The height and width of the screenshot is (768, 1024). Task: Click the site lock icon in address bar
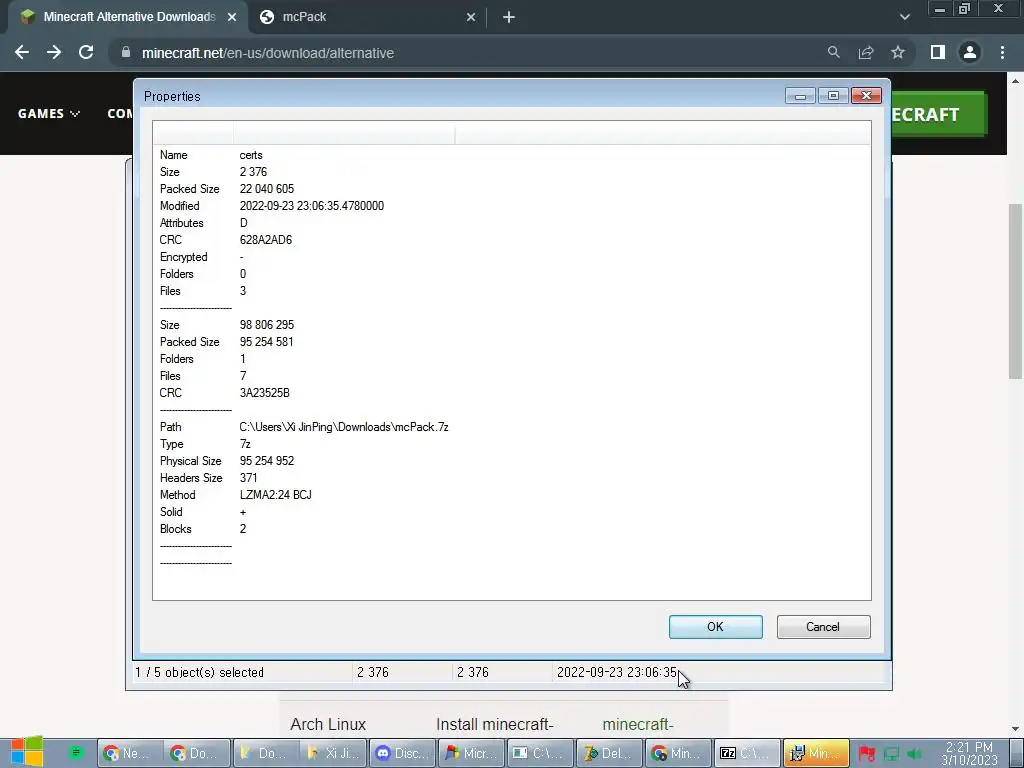tap(126, 52)
